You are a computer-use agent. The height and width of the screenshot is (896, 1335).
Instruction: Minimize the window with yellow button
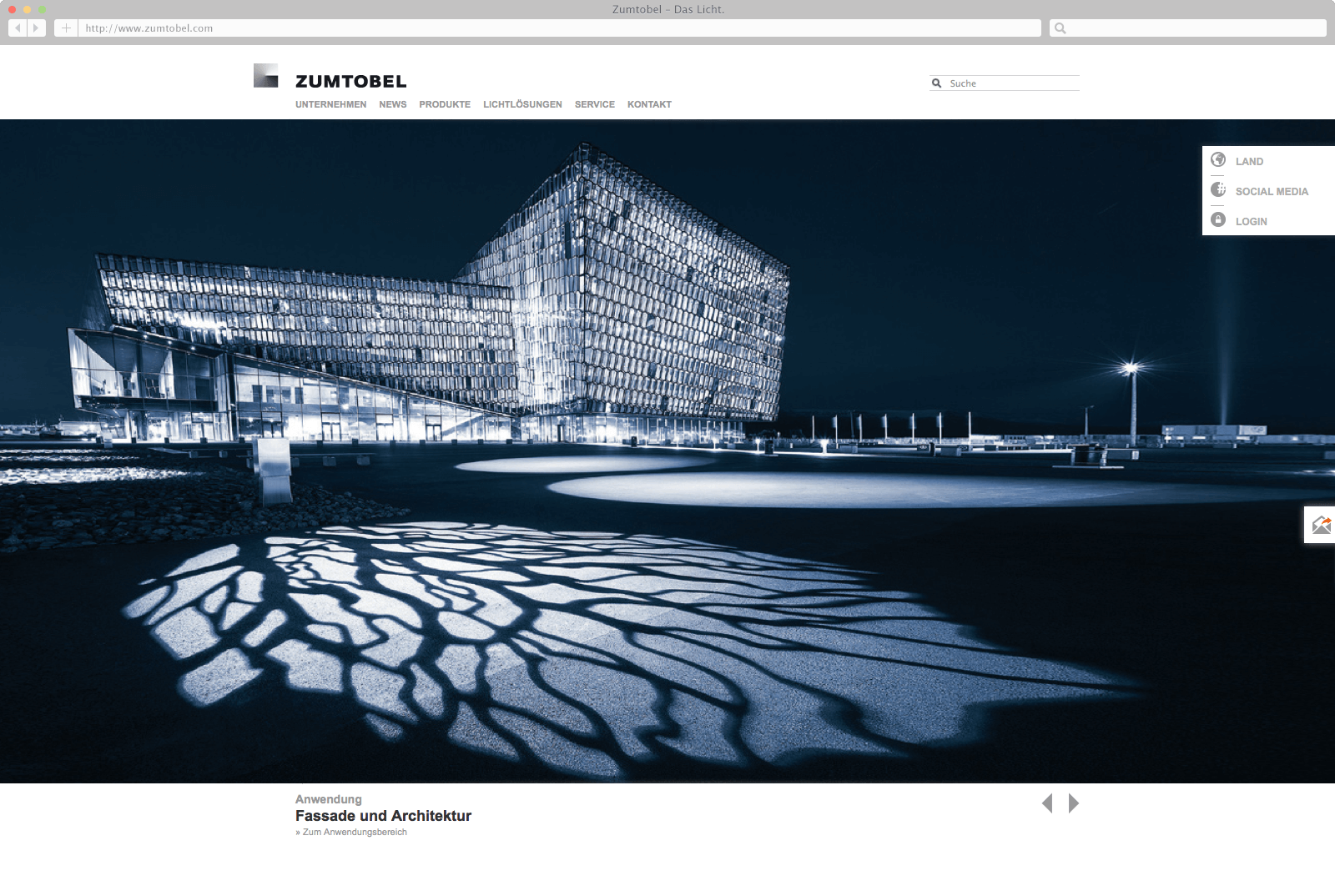(27, 9)
